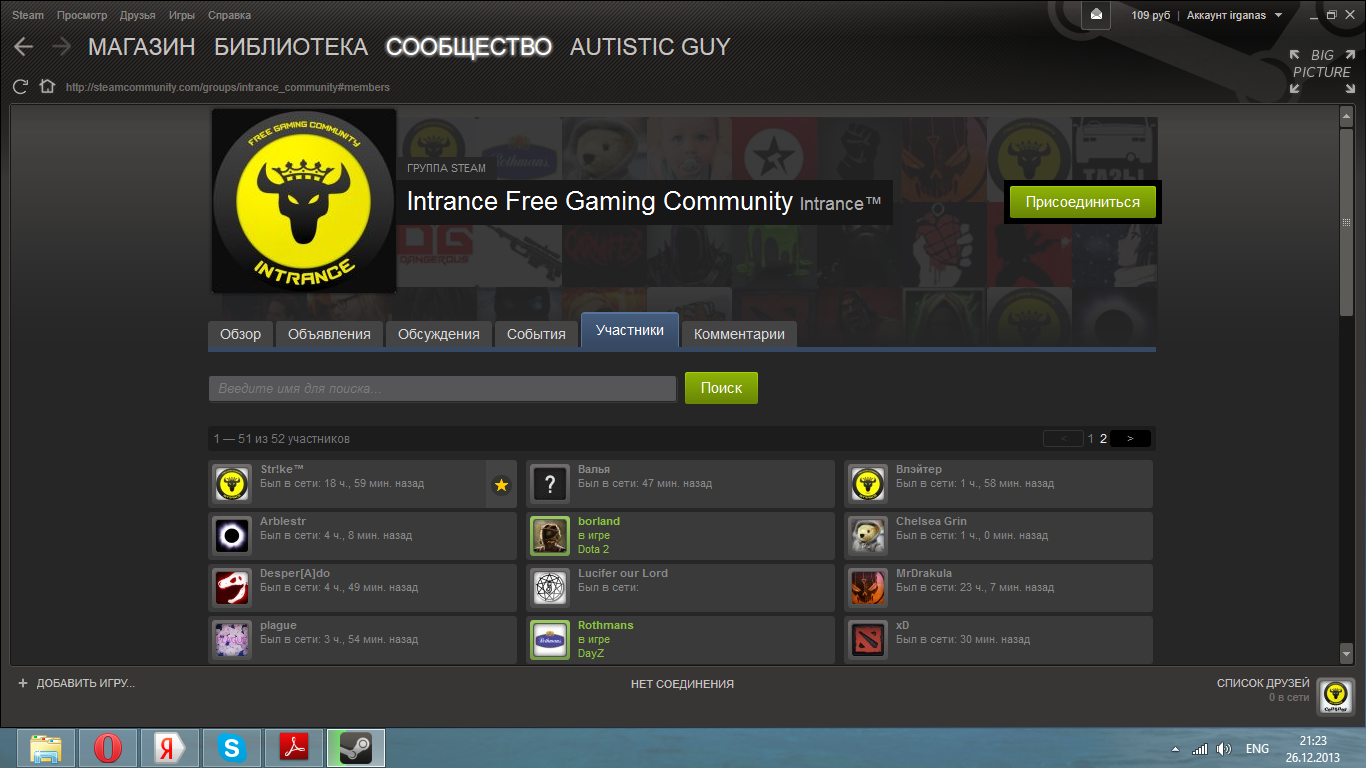1366x768 pixels.
Task: Click the page scrollbar down arrow
Action: point(1346,652)
